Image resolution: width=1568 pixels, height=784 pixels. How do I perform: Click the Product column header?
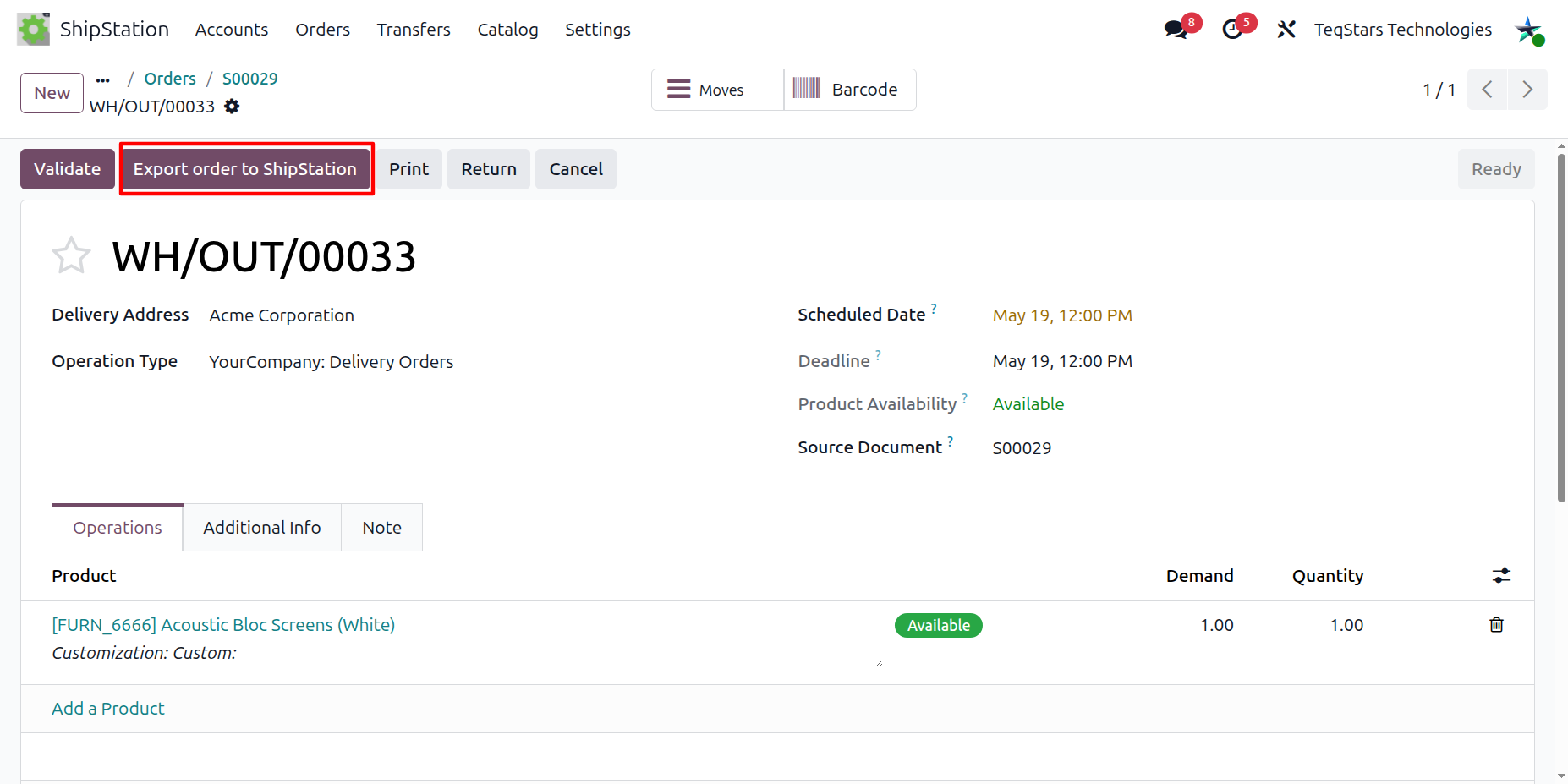[84, 576]
